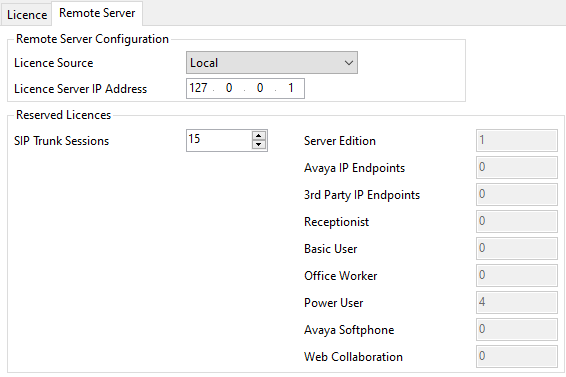Click the Licence Server IP Address field
The image size is (566, 377).
click(245, 88)
